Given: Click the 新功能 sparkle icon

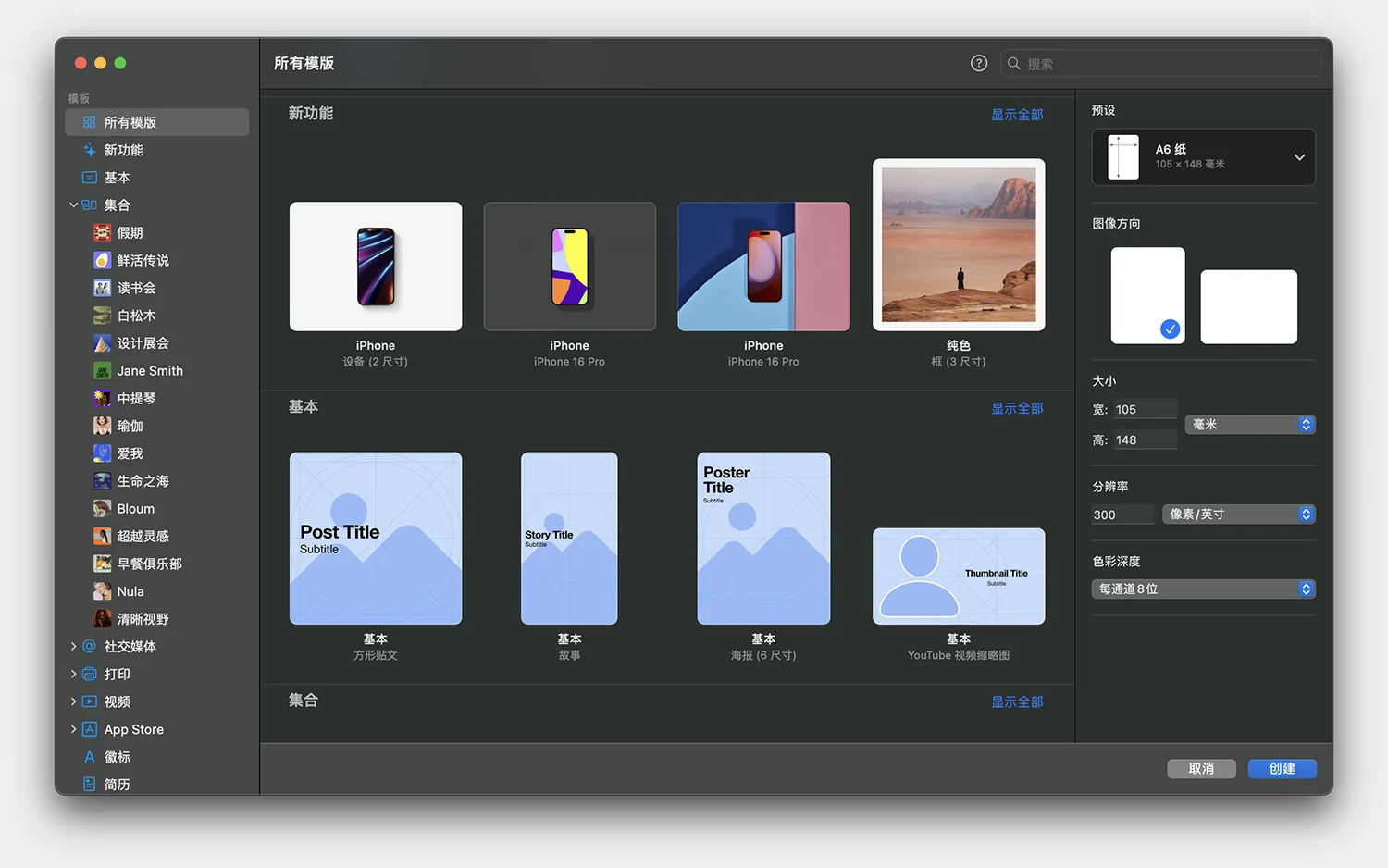Looking at the screenshot, I should [90, 150].
